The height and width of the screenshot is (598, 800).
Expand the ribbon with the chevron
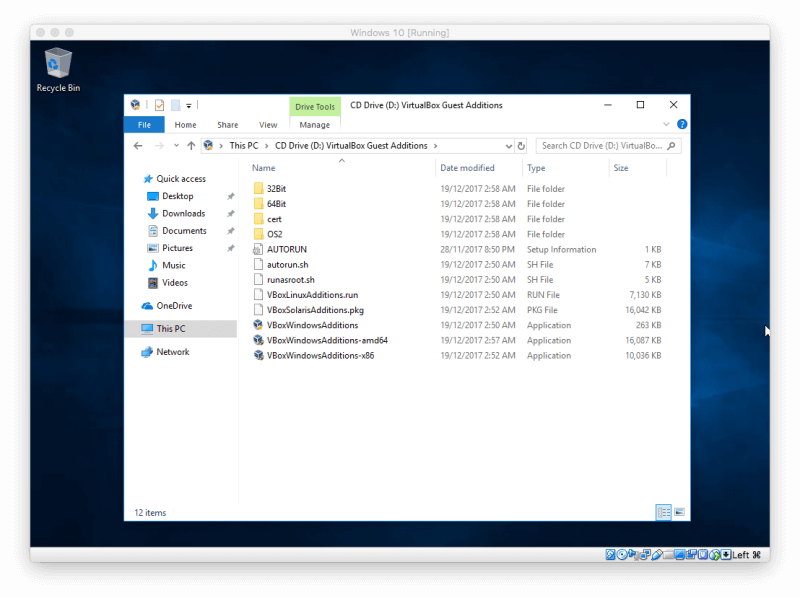coord(666,124)
